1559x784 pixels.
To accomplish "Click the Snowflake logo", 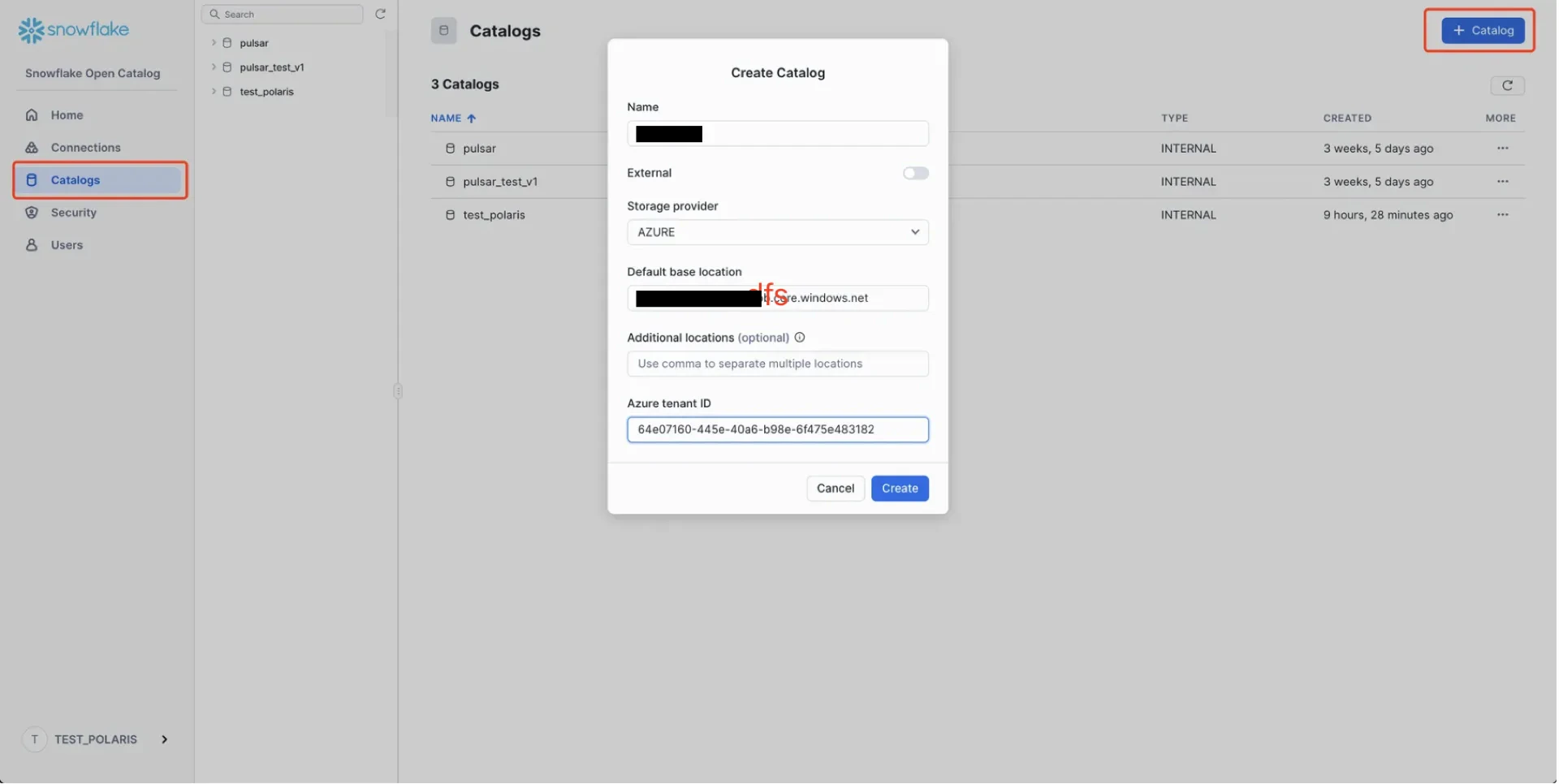I will click(x=74, y=30).
